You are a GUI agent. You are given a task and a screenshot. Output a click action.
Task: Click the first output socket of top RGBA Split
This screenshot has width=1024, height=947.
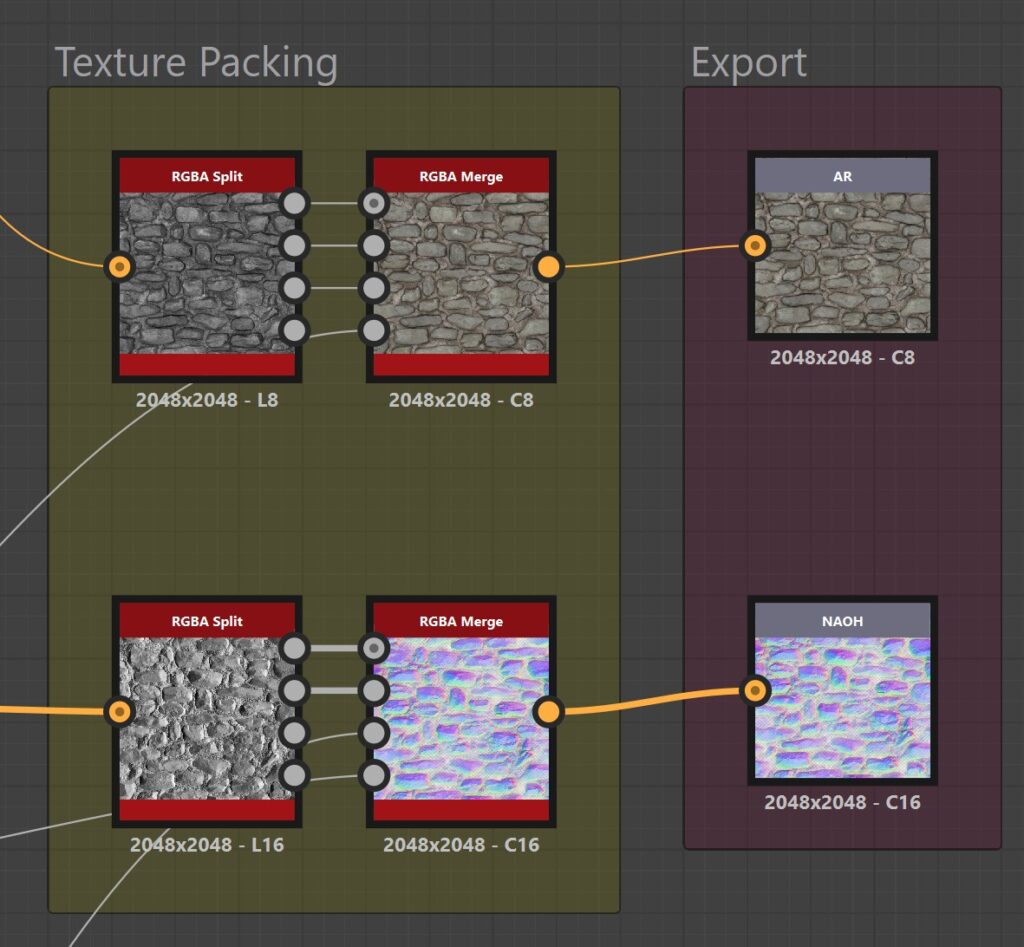(x=295, y=203)
